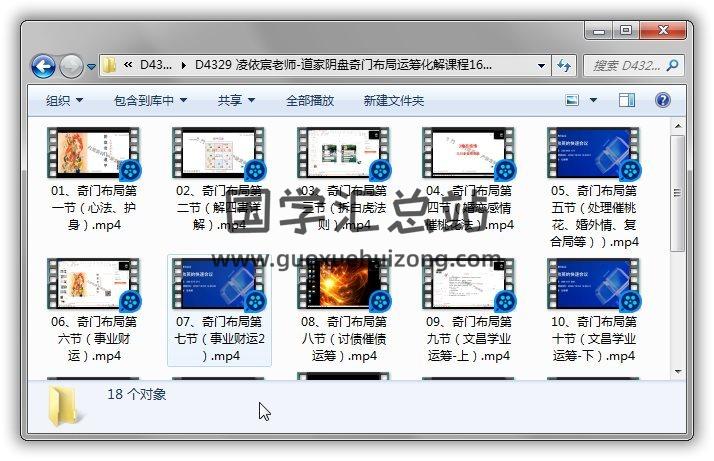Screen dimensions: 714x461
Task: Click file name 09、奇门布局第九节
Action: point(469,338)
